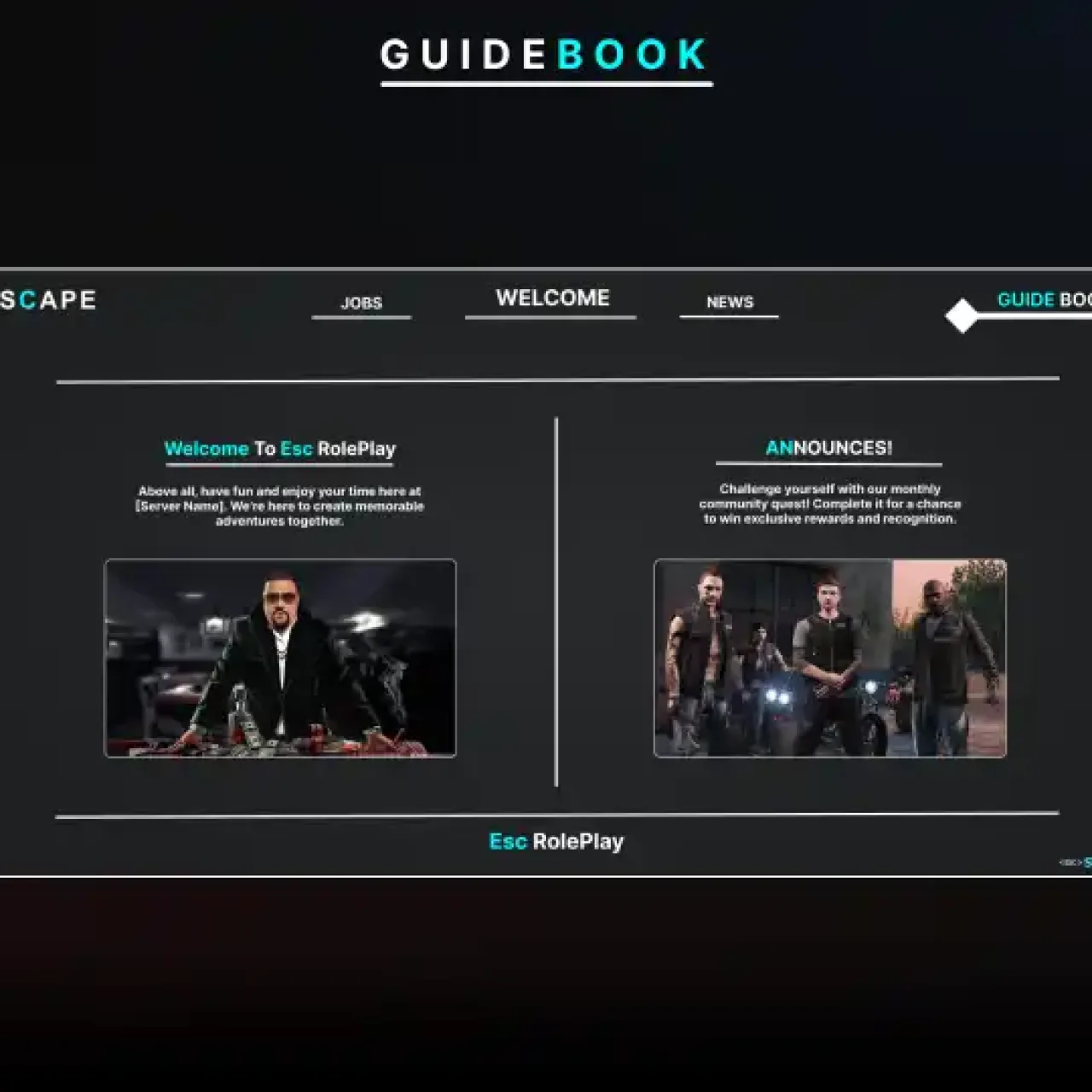
Task: Click the 'Above all, have fun' paragraph
Action: point(280,506)
